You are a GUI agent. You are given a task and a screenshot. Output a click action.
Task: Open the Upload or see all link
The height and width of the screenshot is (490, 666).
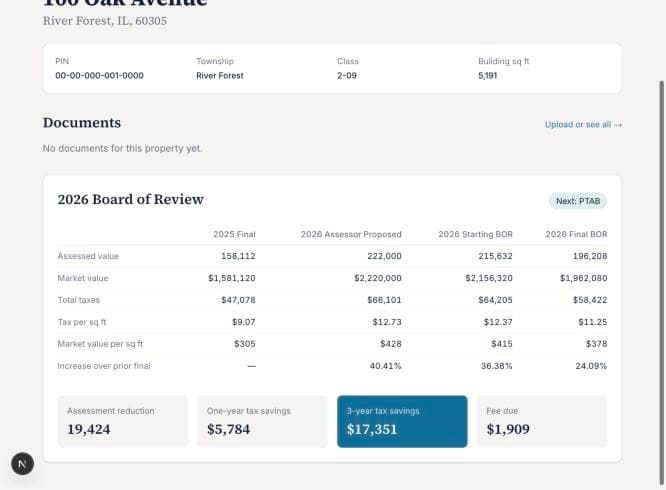[583, 124]
